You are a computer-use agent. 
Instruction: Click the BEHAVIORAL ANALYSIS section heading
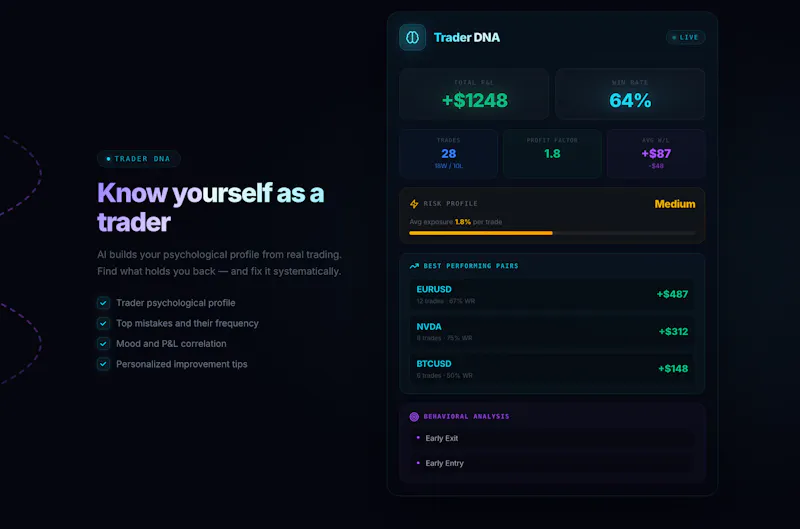pyautogui.click(x=466, y=417)
